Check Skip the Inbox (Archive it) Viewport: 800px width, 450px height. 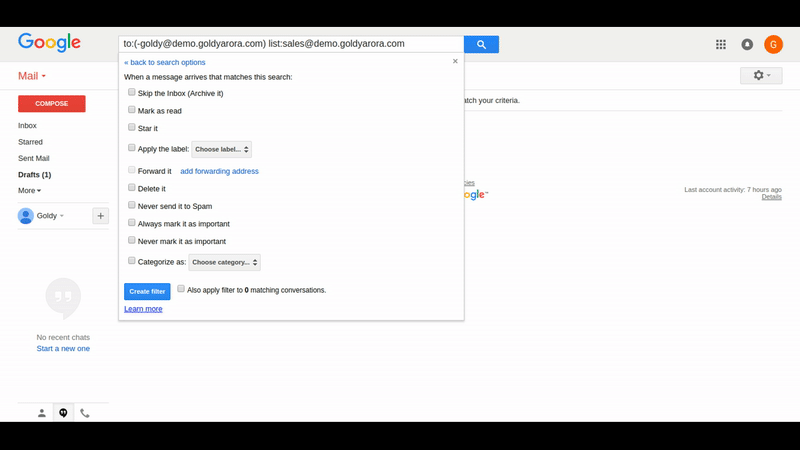click(132, 92)
